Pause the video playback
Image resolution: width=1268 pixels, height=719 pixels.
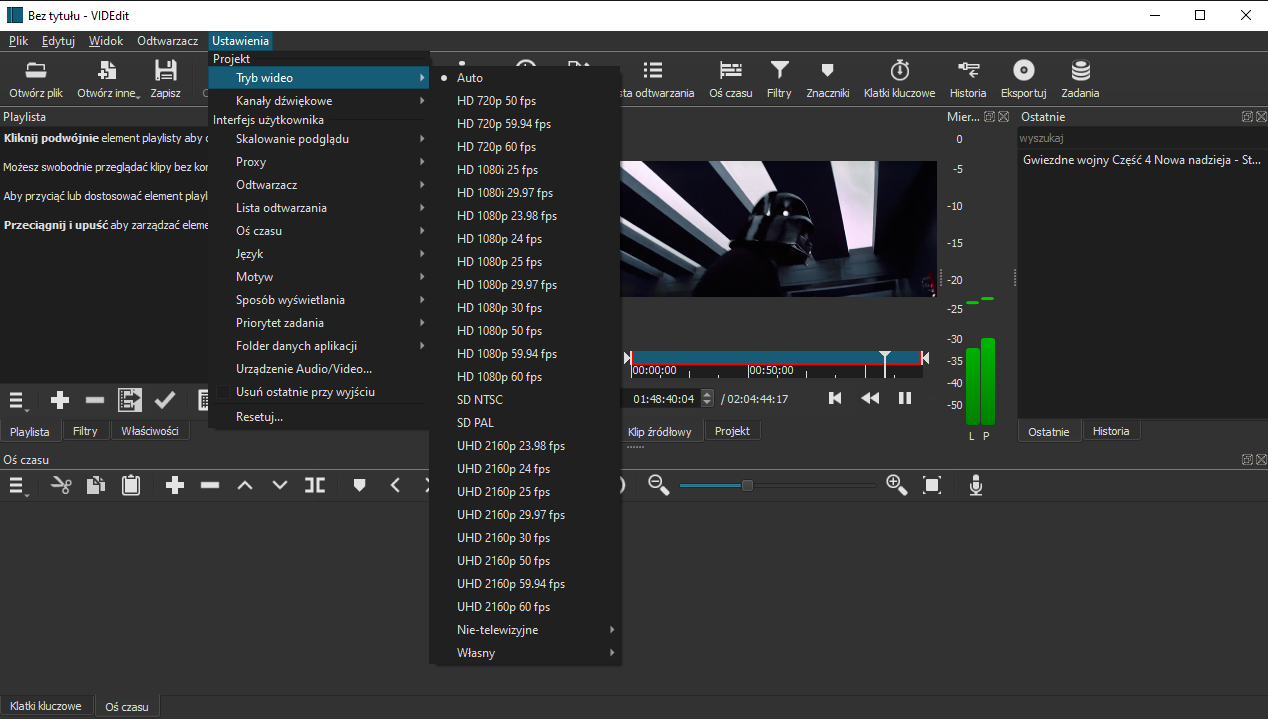[x=905, y=398]
